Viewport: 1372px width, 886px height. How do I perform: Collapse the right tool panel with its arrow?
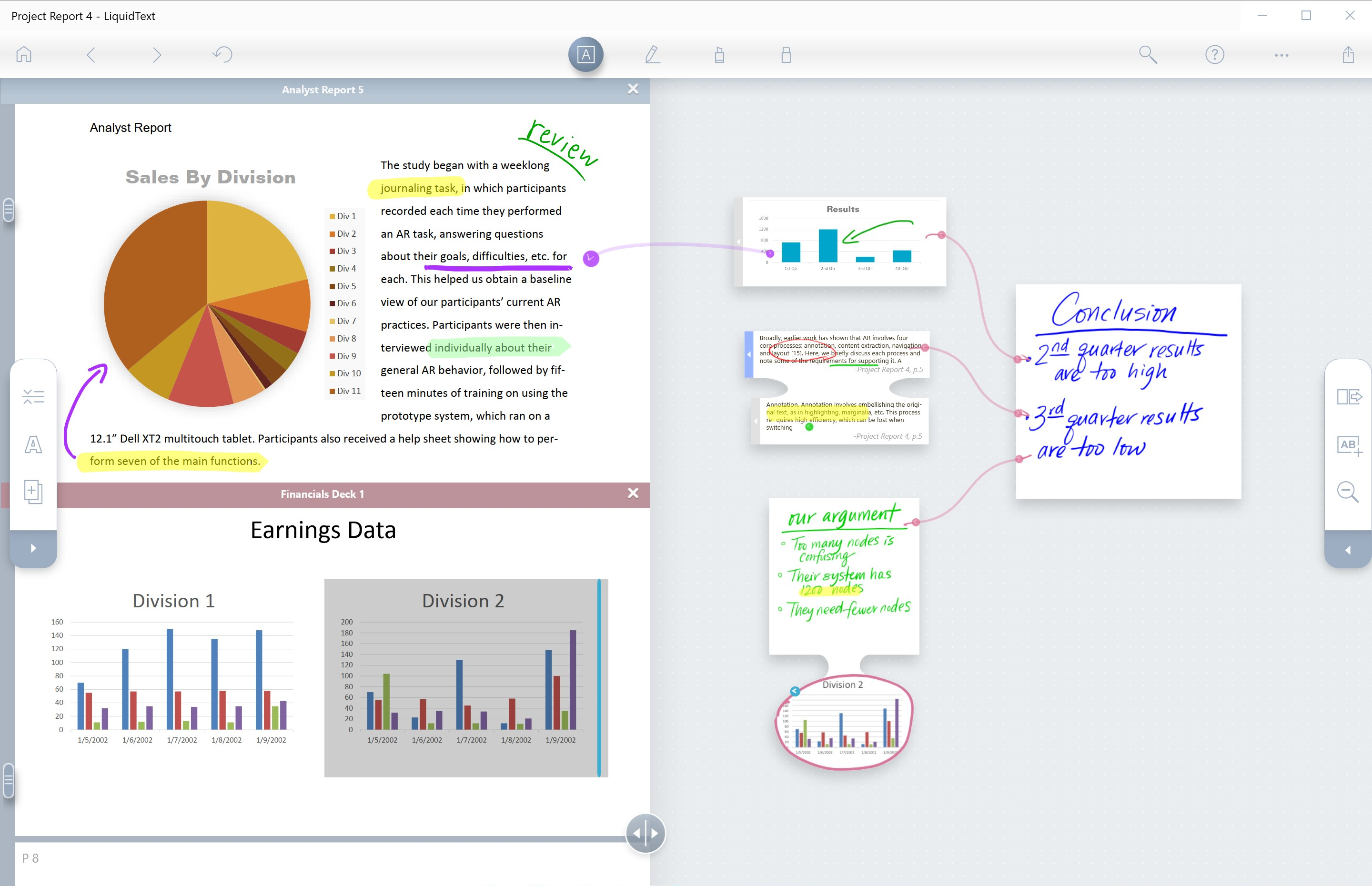[1348, 549]
